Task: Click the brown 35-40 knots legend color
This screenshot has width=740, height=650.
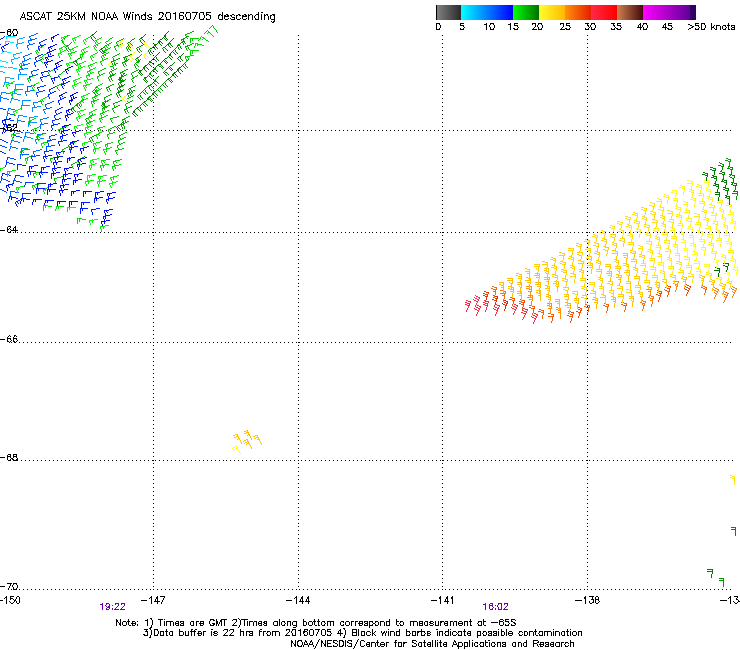Action: 630,12
